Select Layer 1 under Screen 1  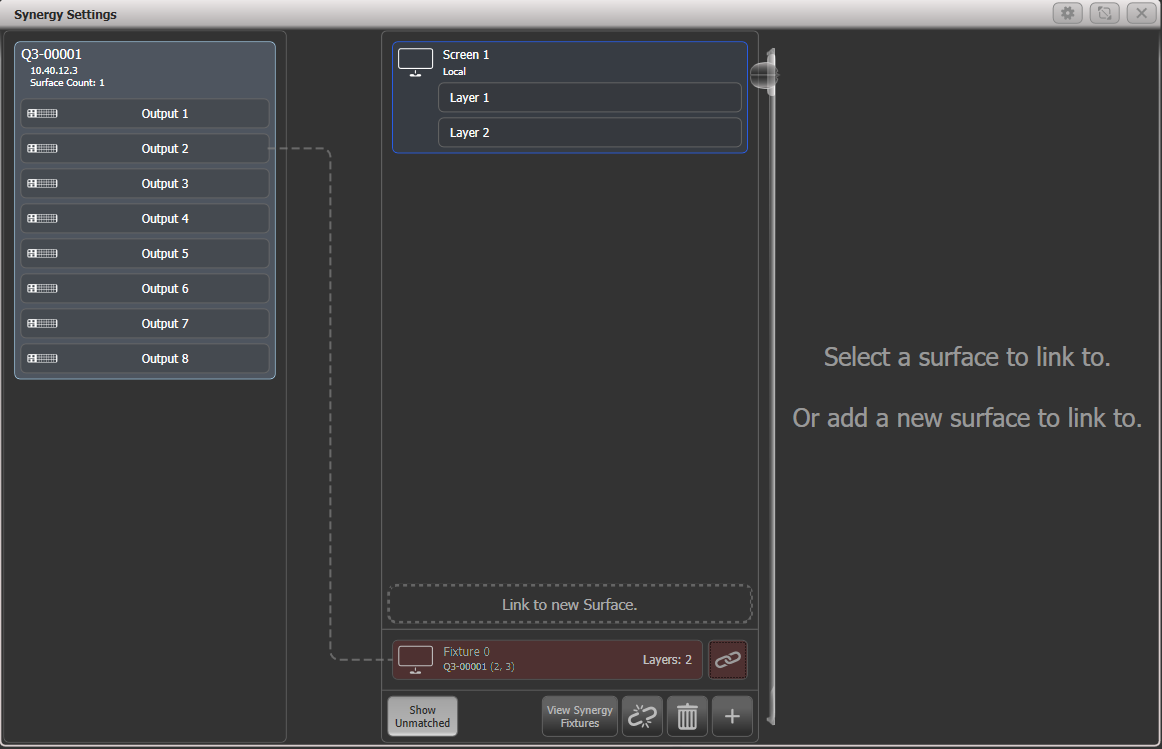[589, 97]
